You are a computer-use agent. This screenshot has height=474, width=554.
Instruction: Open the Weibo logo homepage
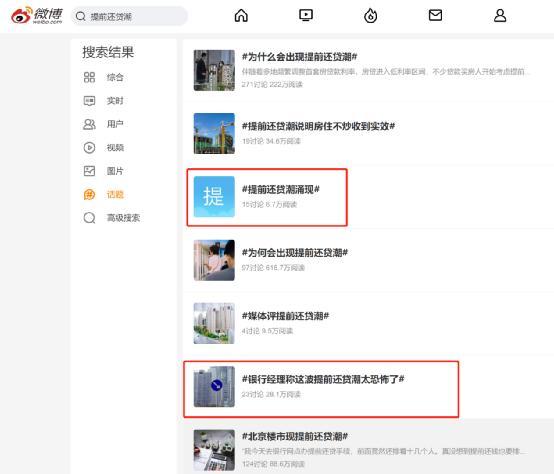[36, 16]
